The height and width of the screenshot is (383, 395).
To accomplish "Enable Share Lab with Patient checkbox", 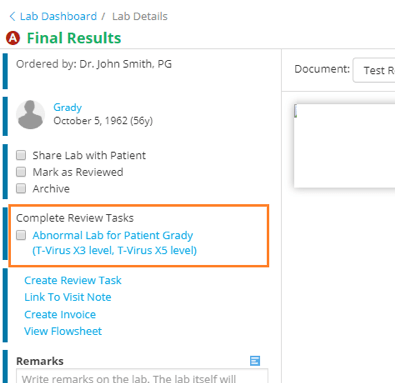I will pyautogui.click(x=21, y=155).
